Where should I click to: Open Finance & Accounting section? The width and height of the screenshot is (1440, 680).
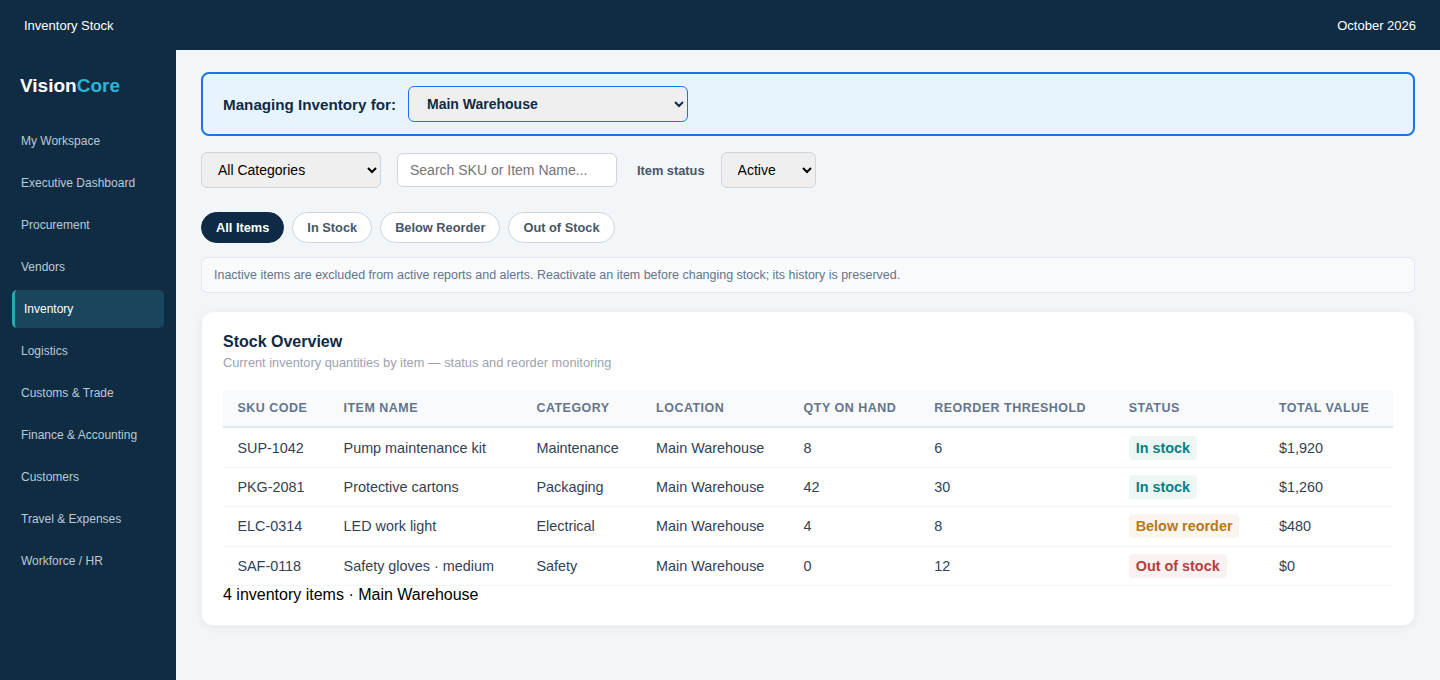click(88, 435)
